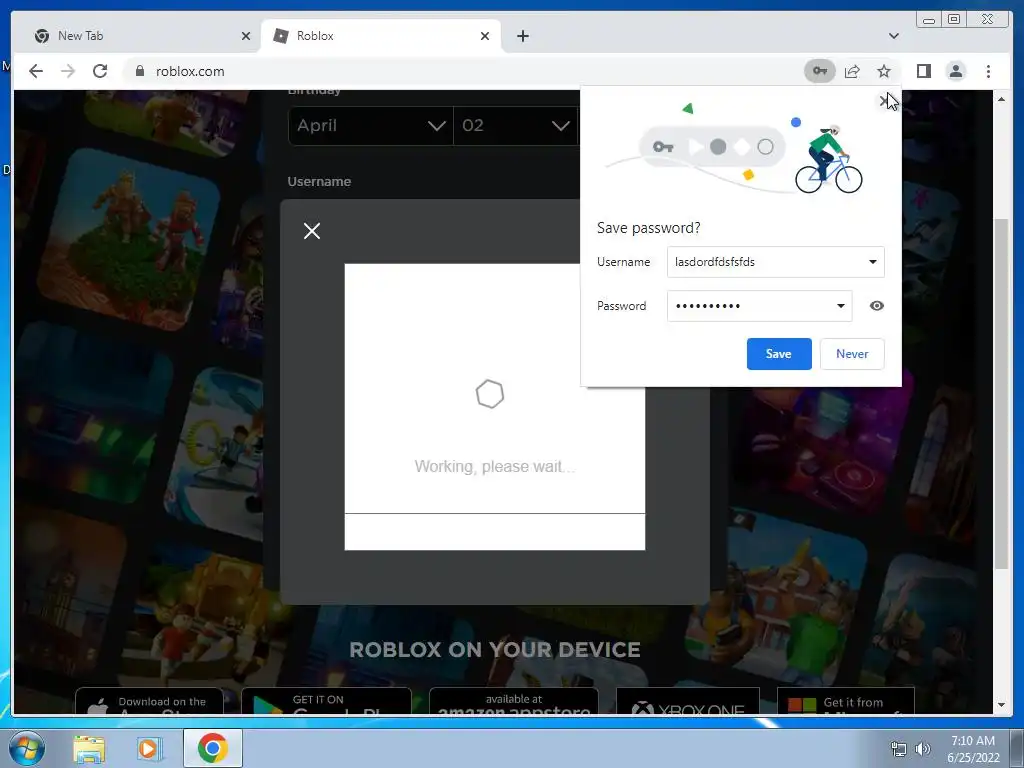This screenshot has width=1024, height=768.
Task: Open the Xbox One badge
Action: coord(688,701)
